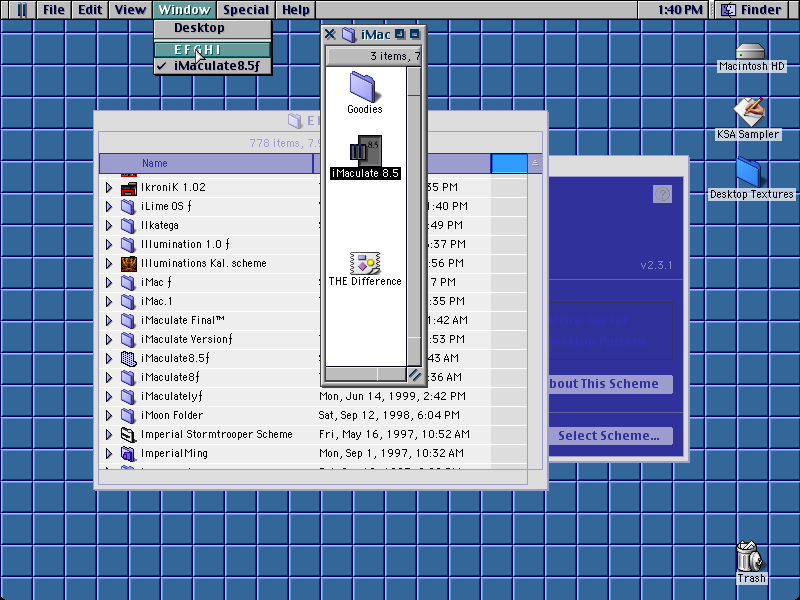The height and width of the screenshot is (600, 800).
Task: Expand Illumination 1.0 ƒ disclosure triangle
Action: point(109,244)
